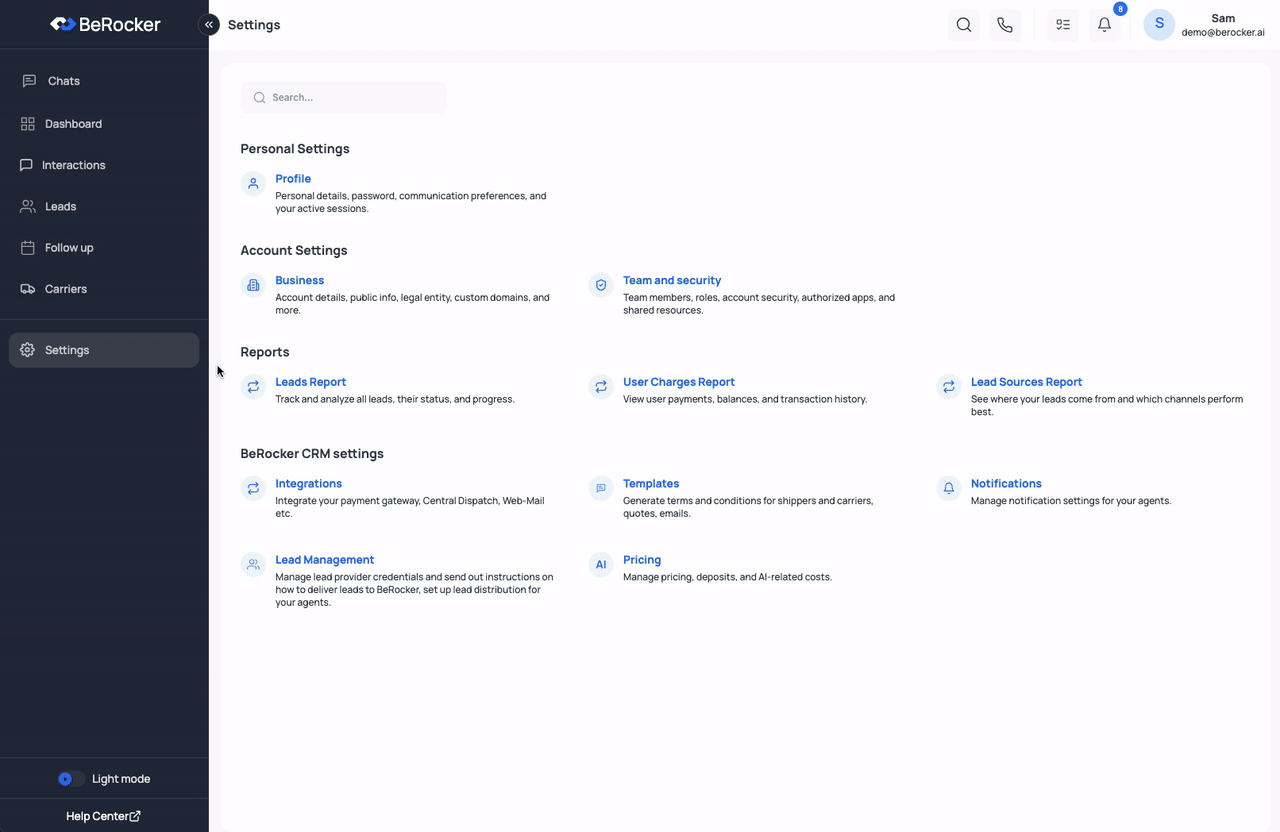Open notifications using the bell icon
This screenshot has height=832, width=1280.
[1104, 24]
